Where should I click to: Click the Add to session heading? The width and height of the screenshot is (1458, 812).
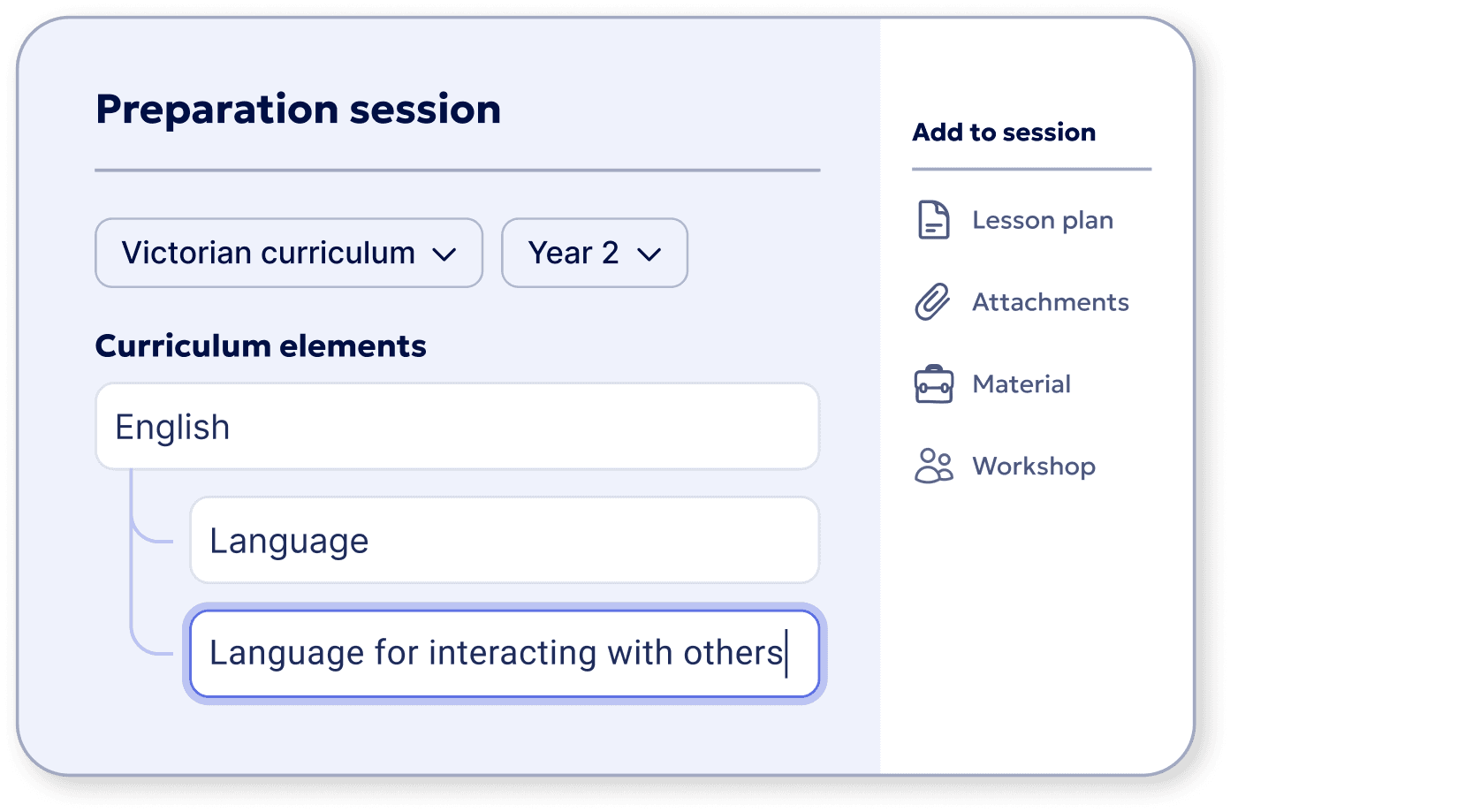coord(1004,133)
